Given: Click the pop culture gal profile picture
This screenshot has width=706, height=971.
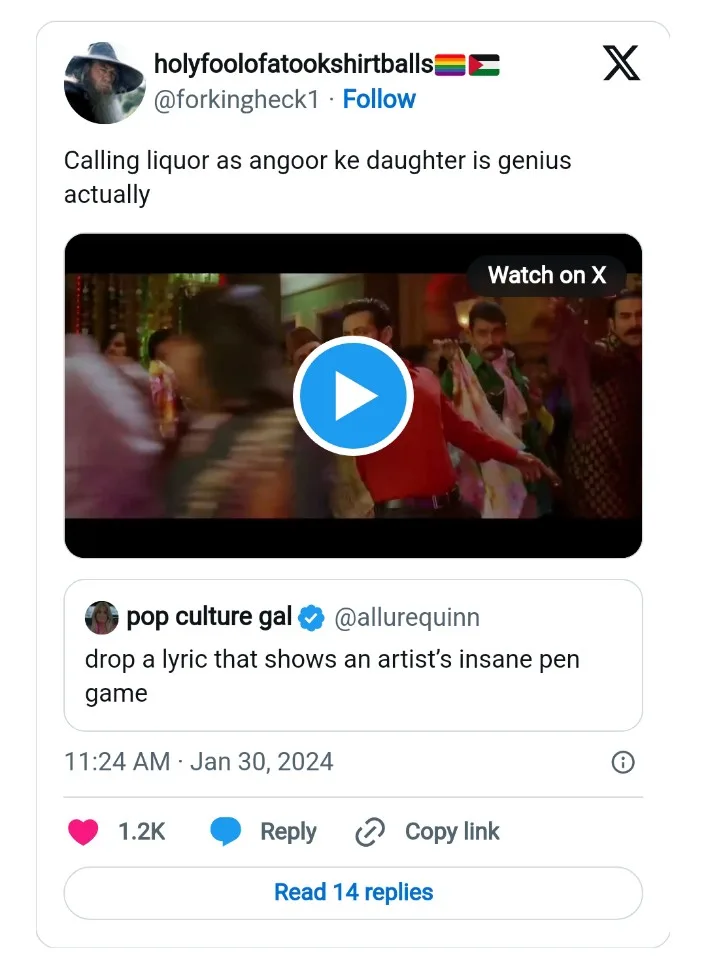Looking at the screenshot, I should tap(101, 618).
